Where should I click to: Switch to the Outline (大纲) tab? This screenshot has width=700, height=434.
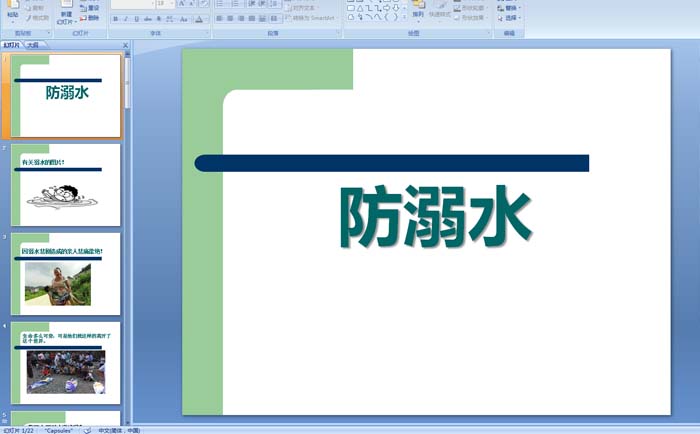pyautogui.click(x=33, y=45)
